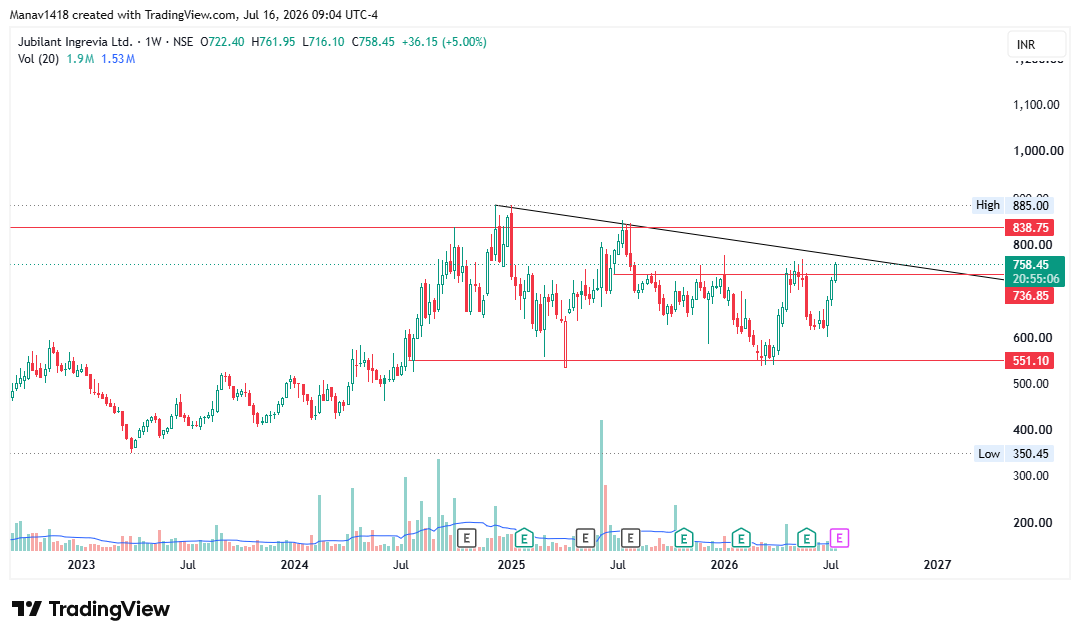Click the Jubilant Ingrevia Ltd. symbol title
This screenshot has height=639, width=1080.
[x=74, y=42]
